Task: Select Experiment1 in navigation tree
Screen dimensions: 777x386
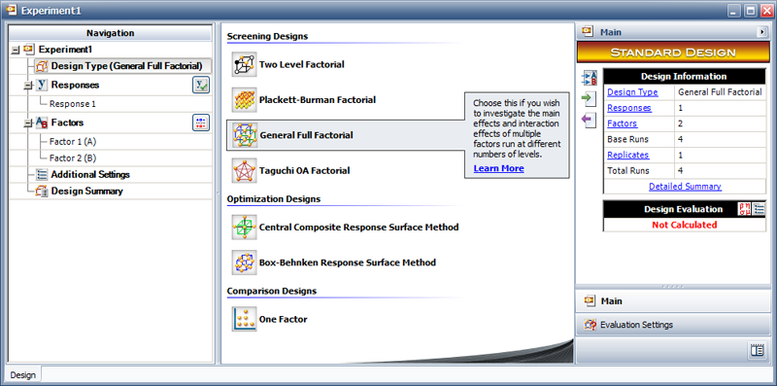Action: pos(65,50)
